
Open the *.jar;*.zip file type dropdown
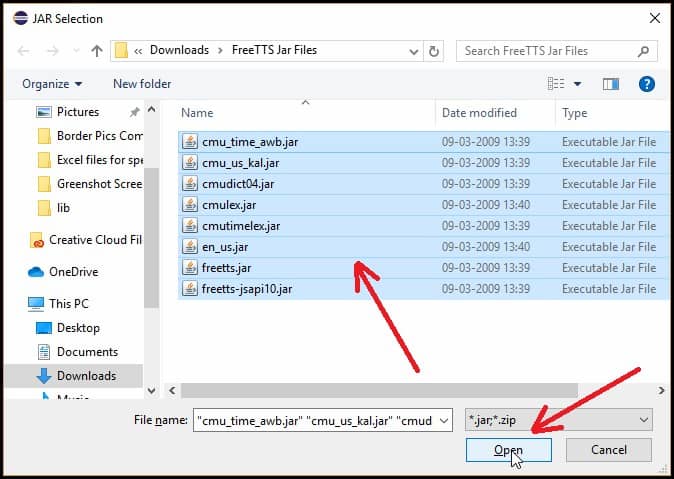(558, 420)
